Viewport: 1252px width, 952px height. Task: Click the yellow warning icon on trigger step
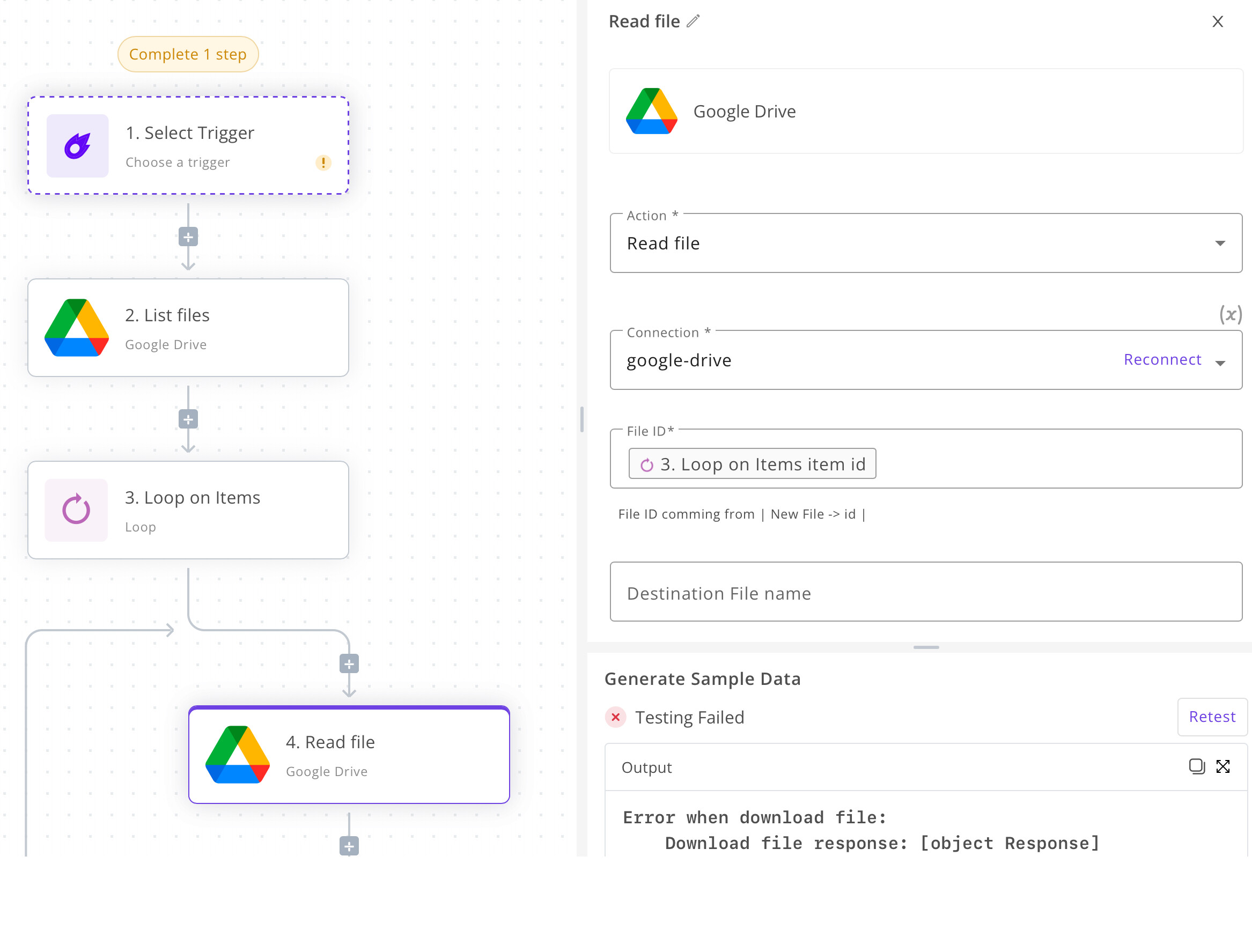click(323, 163)
